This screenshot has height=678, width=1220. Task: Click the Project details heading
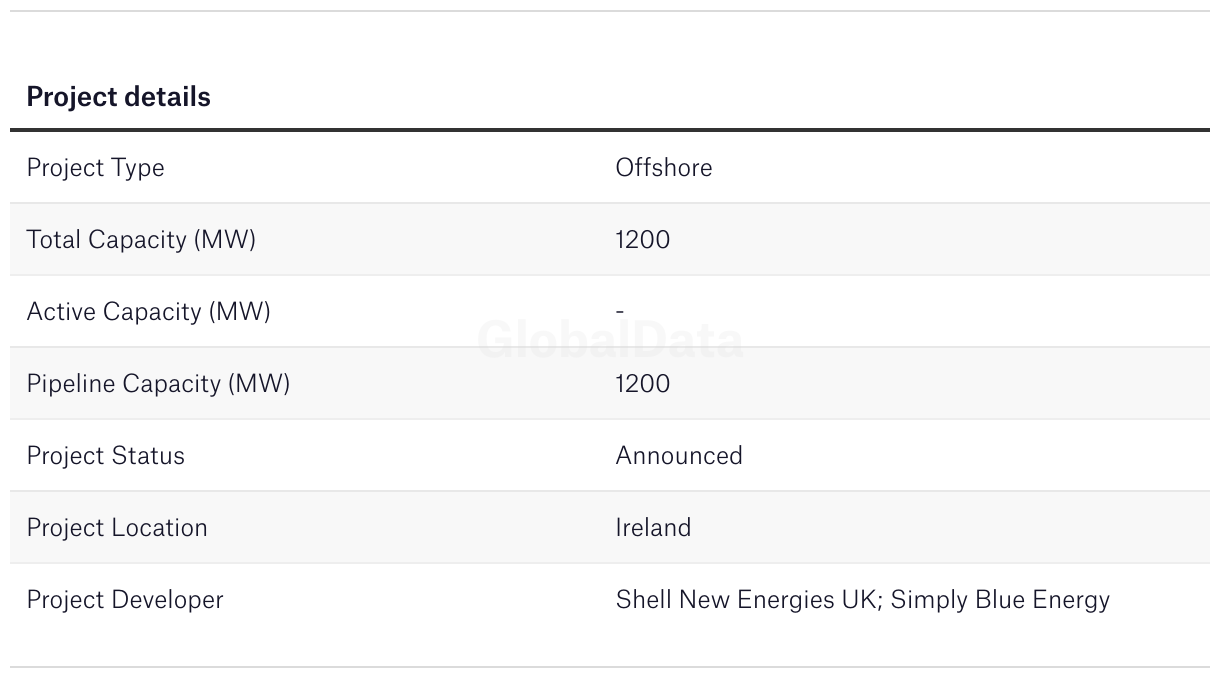coord(119,97)
